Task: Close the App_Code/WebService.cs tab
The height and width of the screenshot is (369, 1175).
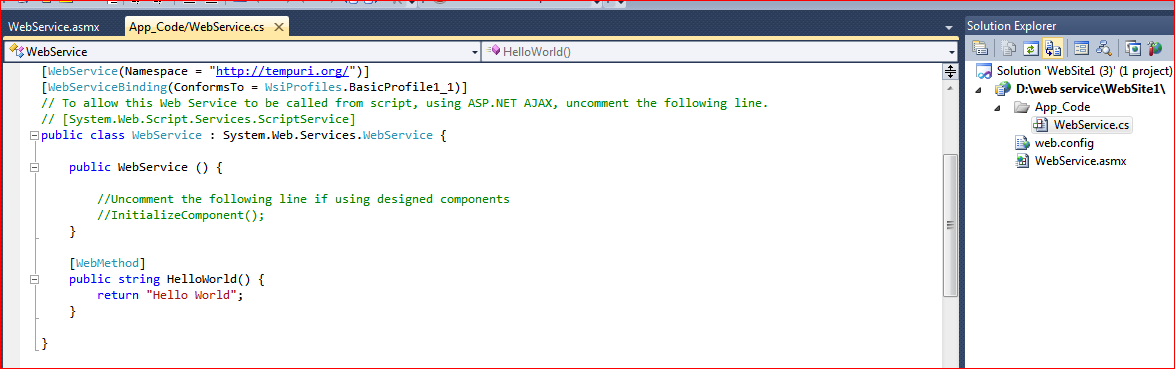Action: (x=279, y=28)
